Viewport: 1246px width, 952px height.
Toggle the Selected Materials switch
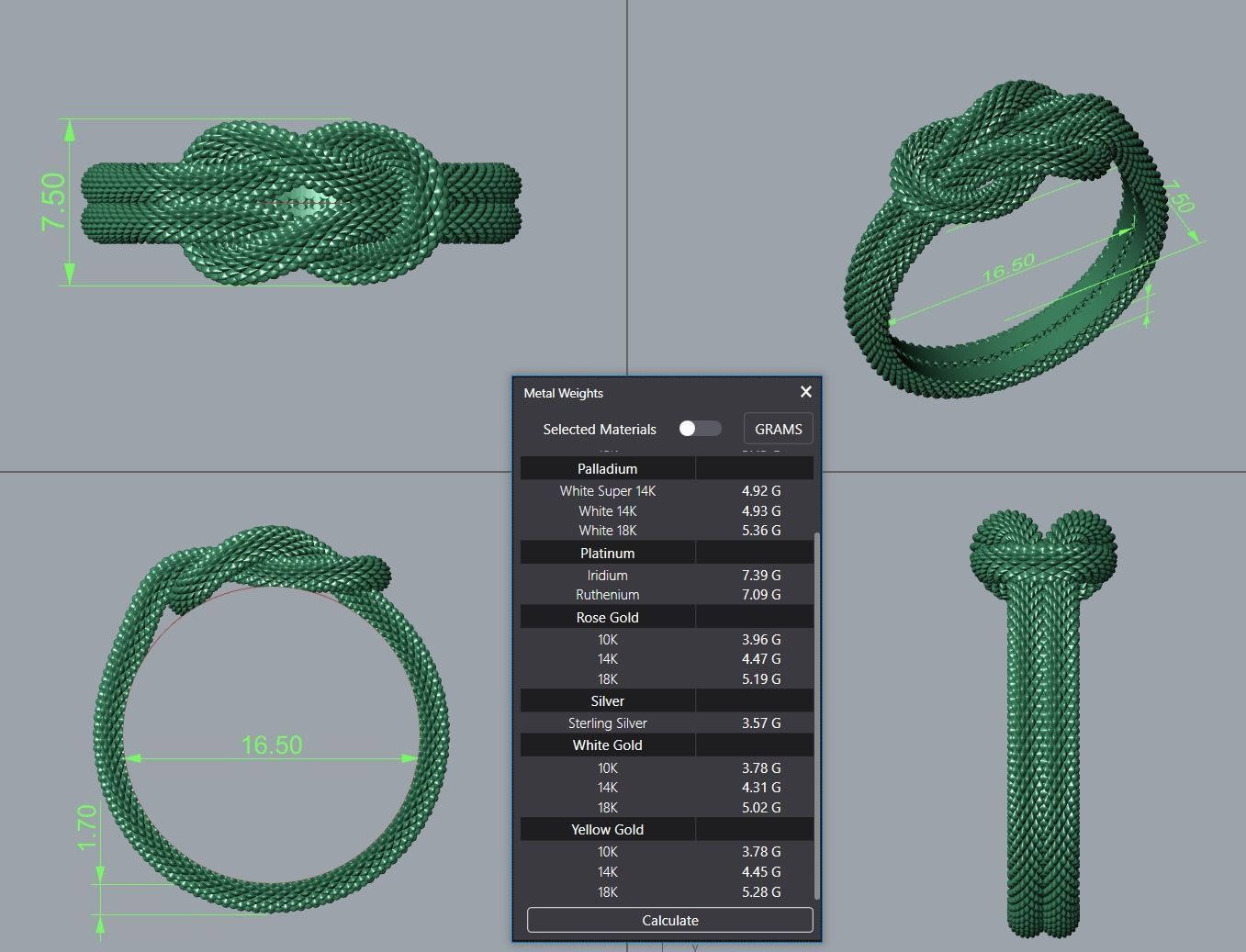(x=700, y=429)
